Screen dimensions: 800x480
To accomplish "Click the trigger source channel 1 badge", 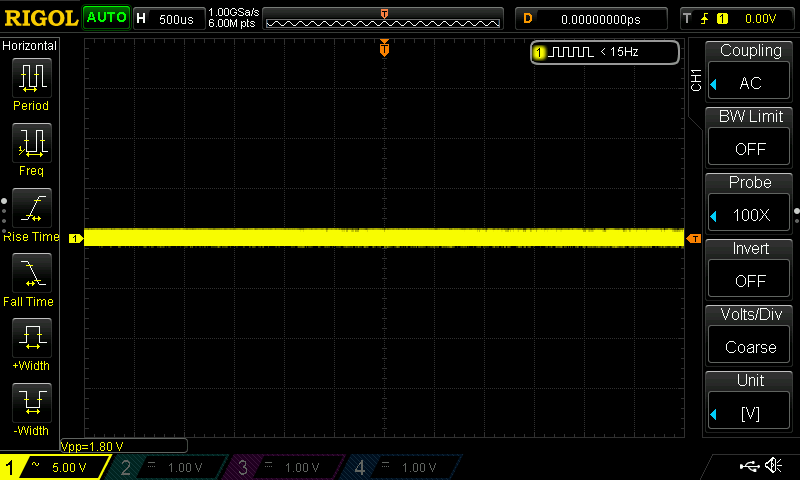I will 722,19.
